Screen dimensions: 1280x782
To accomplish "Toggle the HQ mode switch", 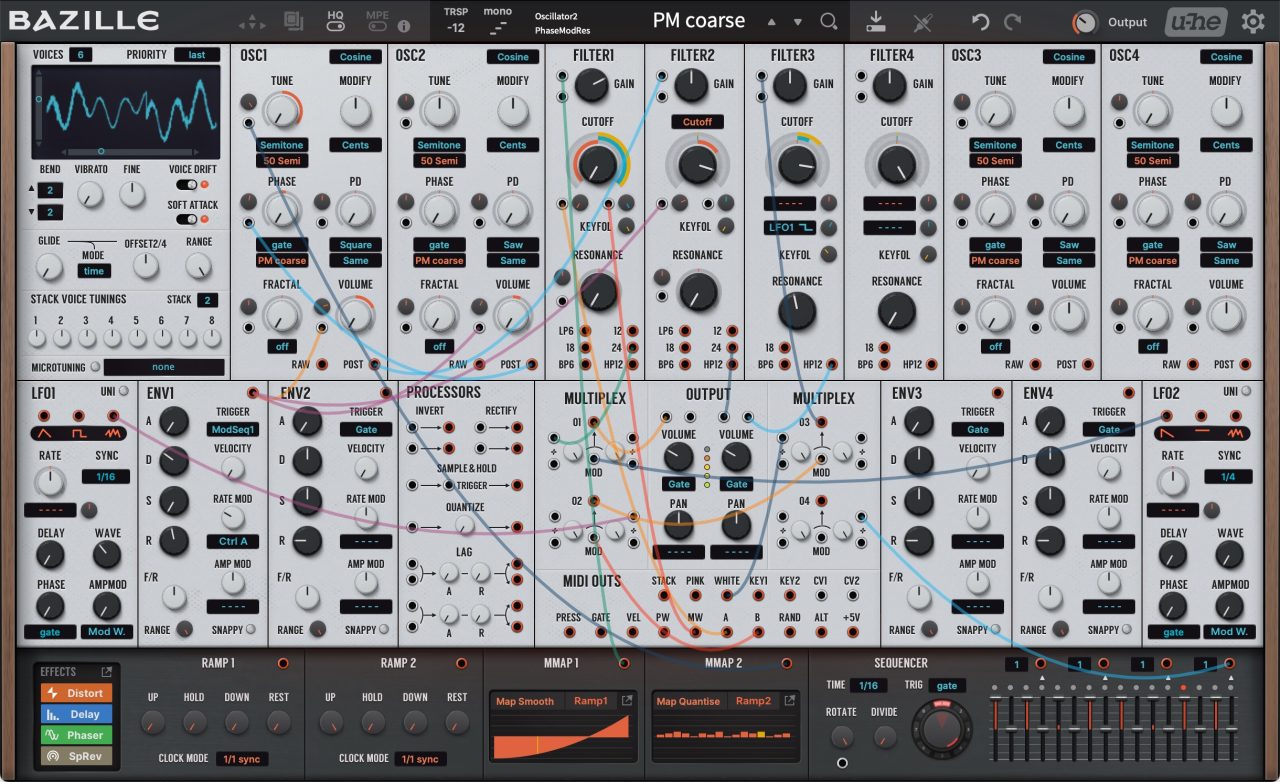I will coord(336,26).
